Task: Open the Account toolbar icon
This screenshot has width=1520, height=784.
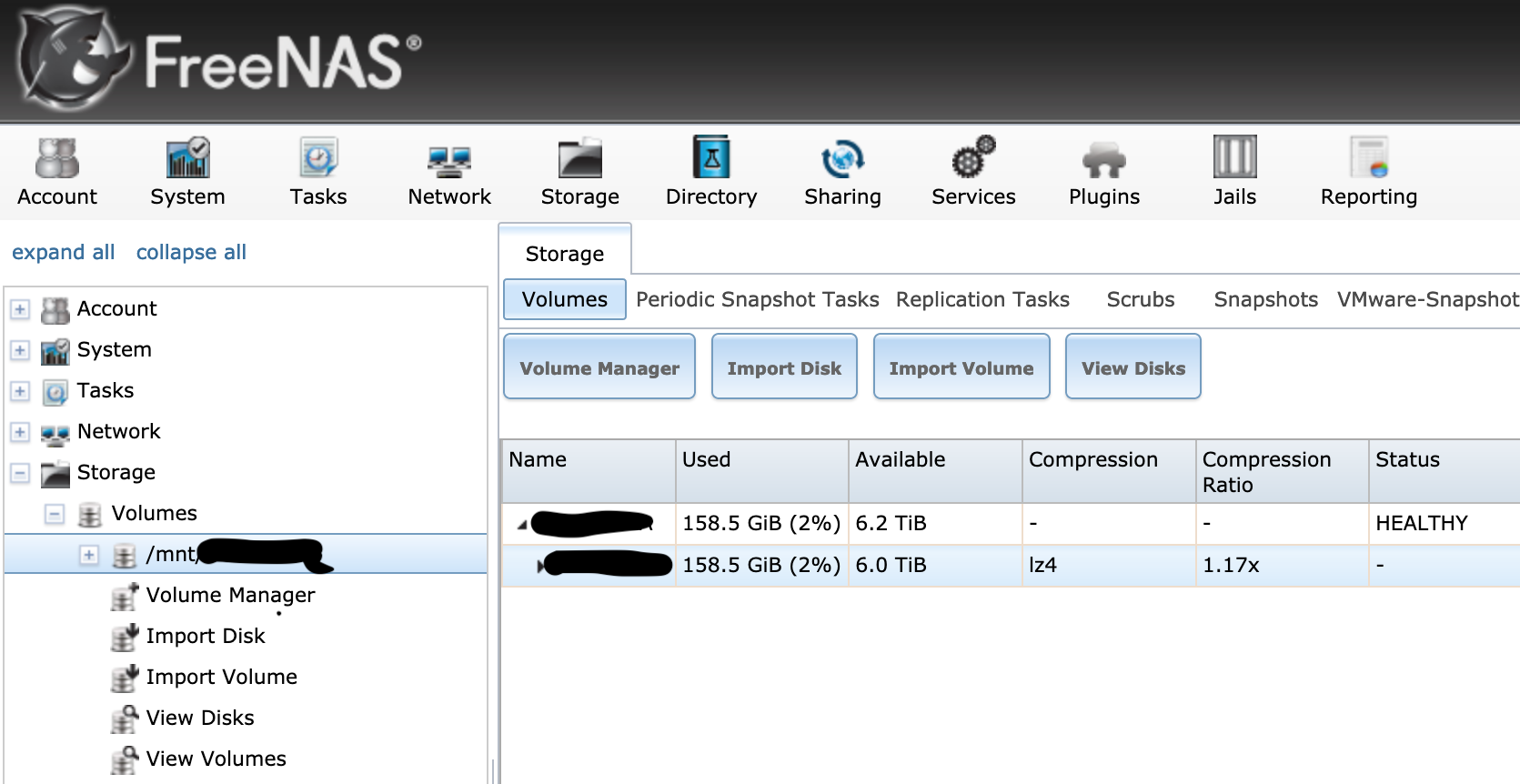Action: coord(57,158)
